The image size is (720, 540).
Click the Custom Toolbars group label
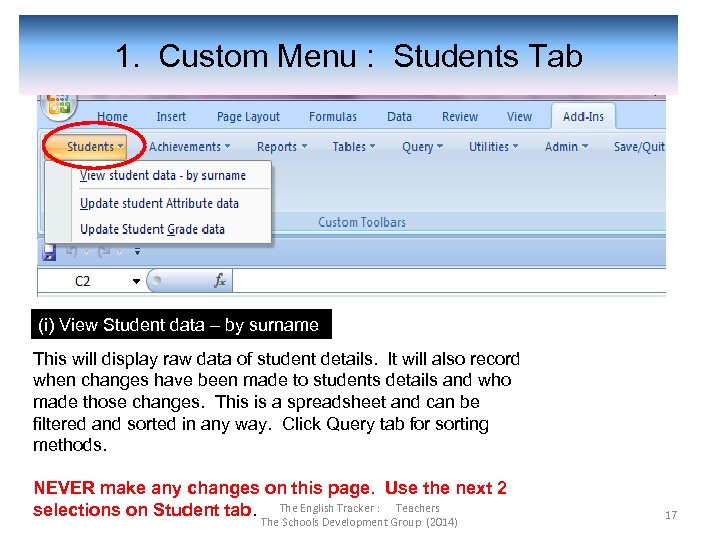(x=362, y=222)
